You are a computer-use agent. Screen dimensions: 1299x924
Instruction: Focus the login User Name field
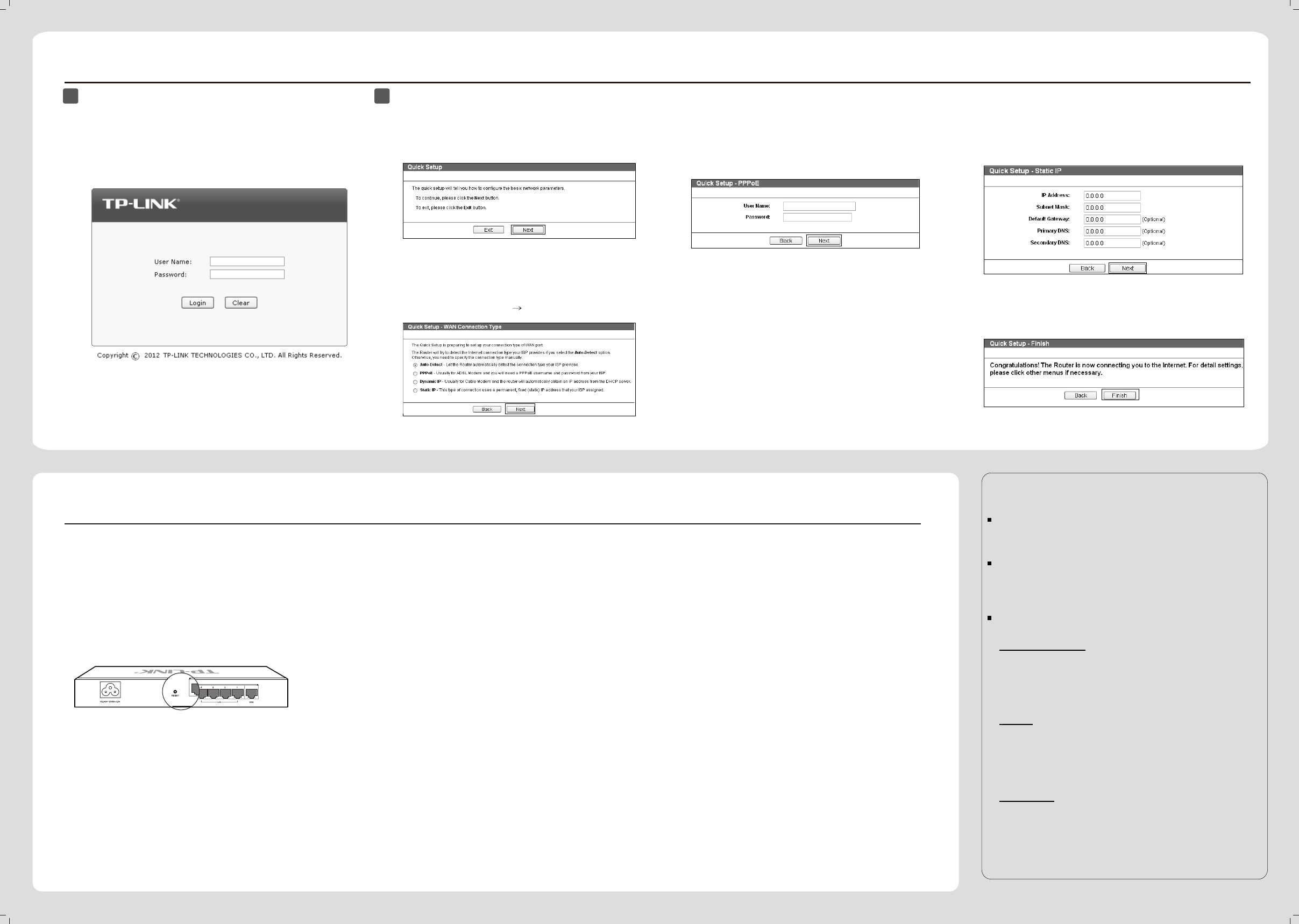point(247,262)
